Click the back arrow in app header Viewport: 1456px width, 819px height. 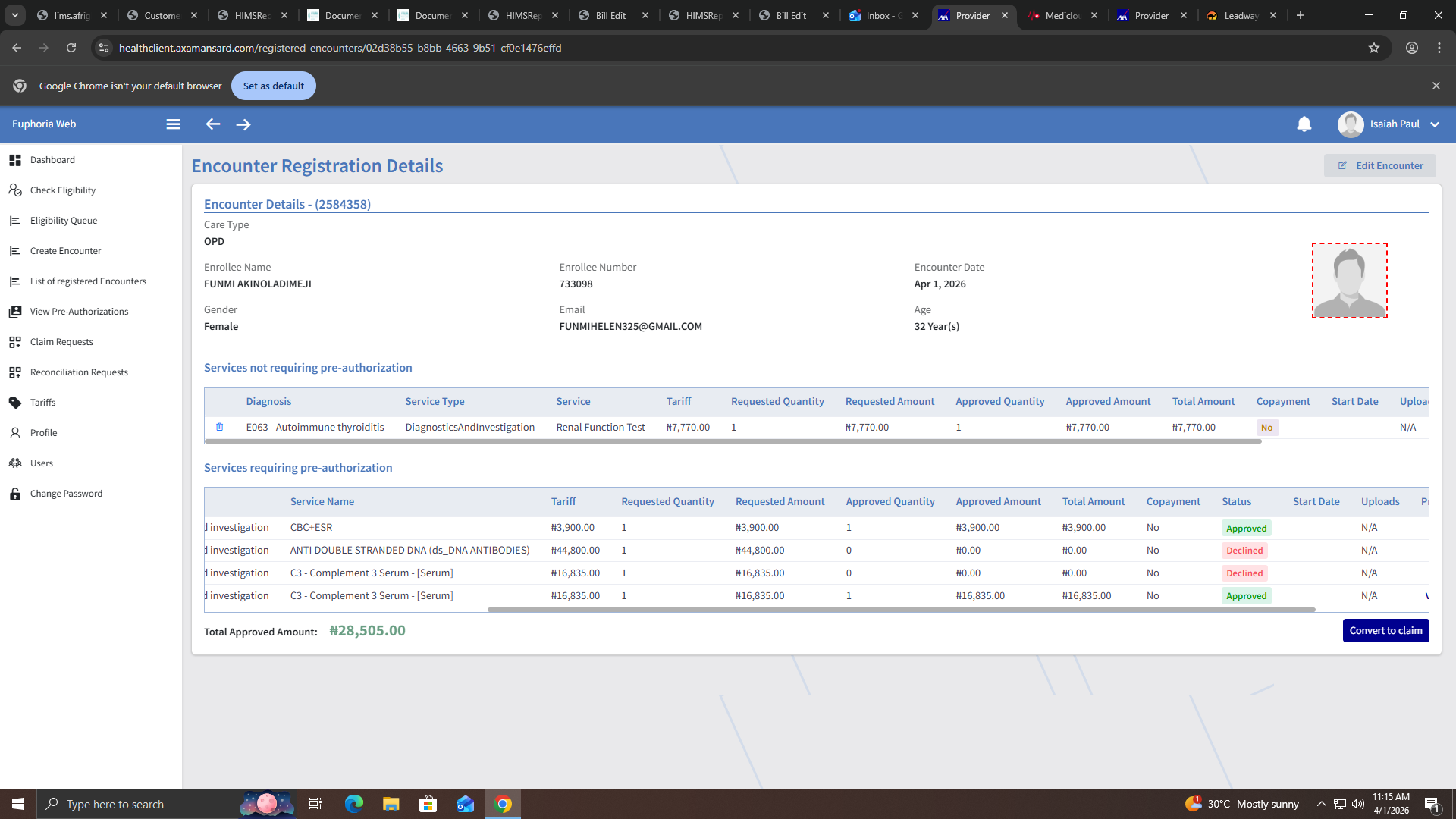[x=213, y=124]
